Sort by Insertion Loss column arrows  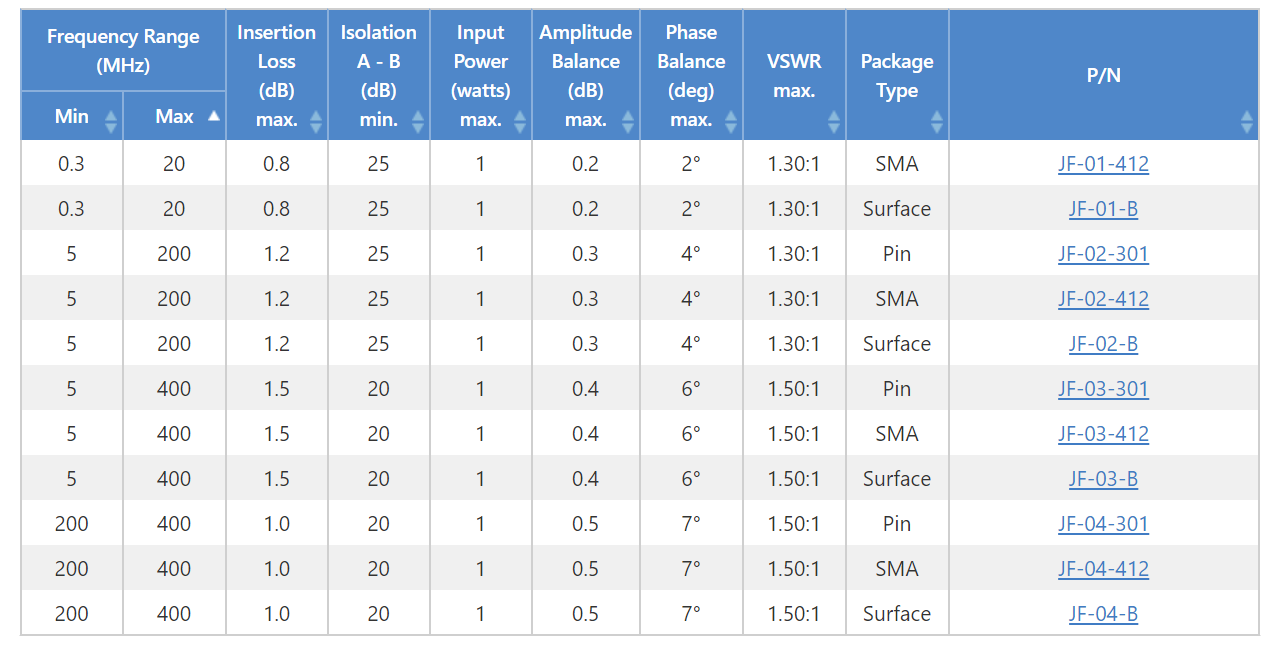316,122
